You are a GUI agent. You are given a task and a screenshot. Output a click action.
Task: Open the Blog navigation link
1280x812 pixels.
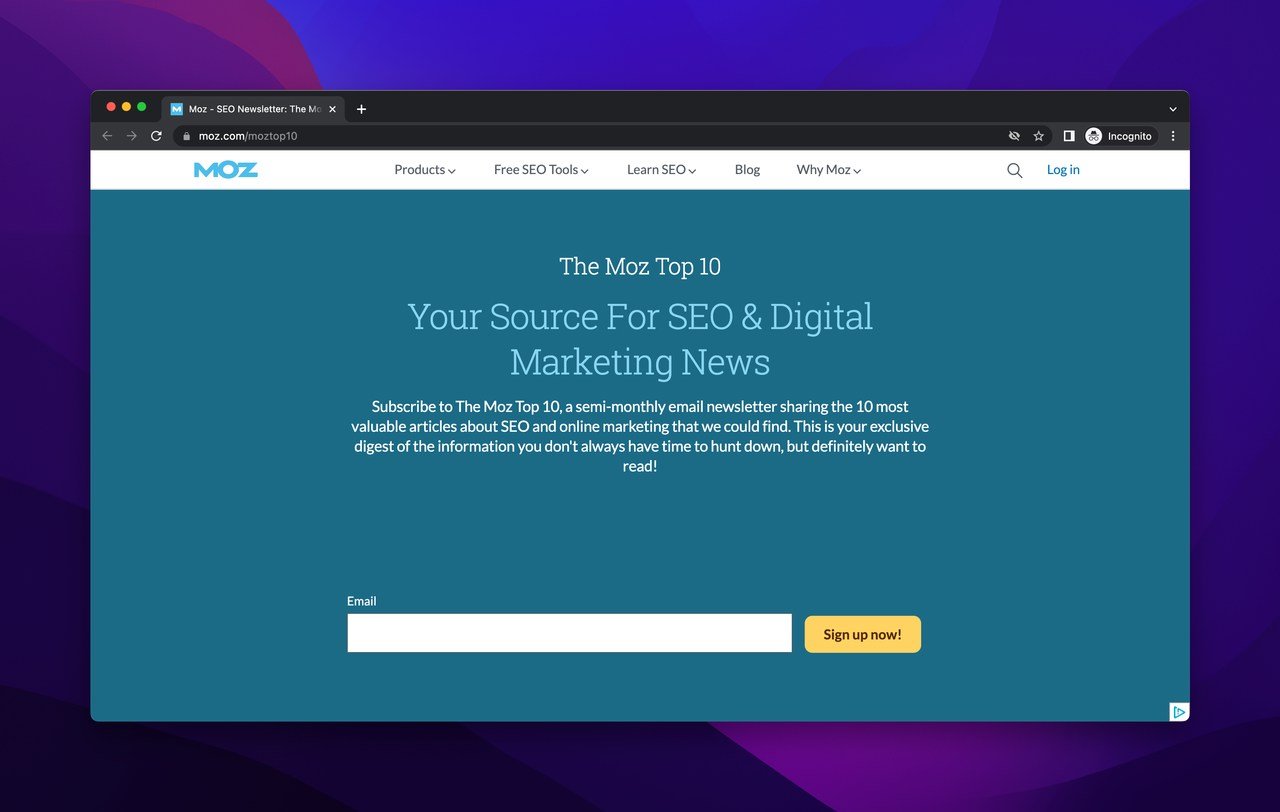pyautogui.click(x=747, y=170)
